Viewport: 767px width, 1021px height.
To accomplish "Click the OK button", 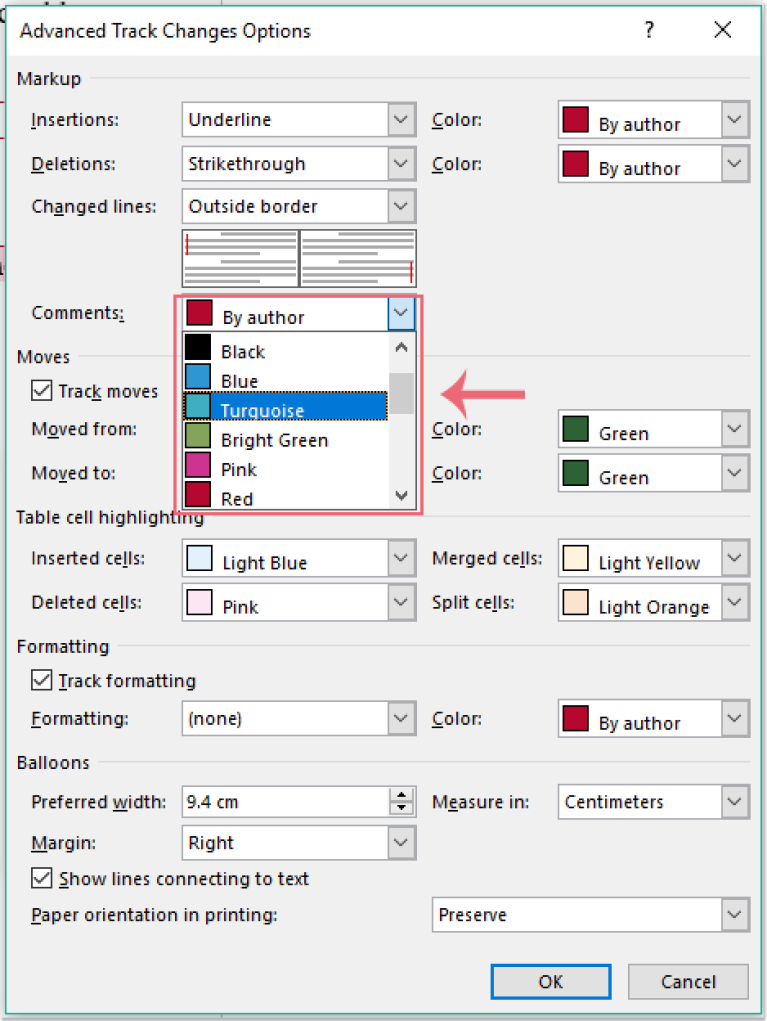I will [550, 981].
